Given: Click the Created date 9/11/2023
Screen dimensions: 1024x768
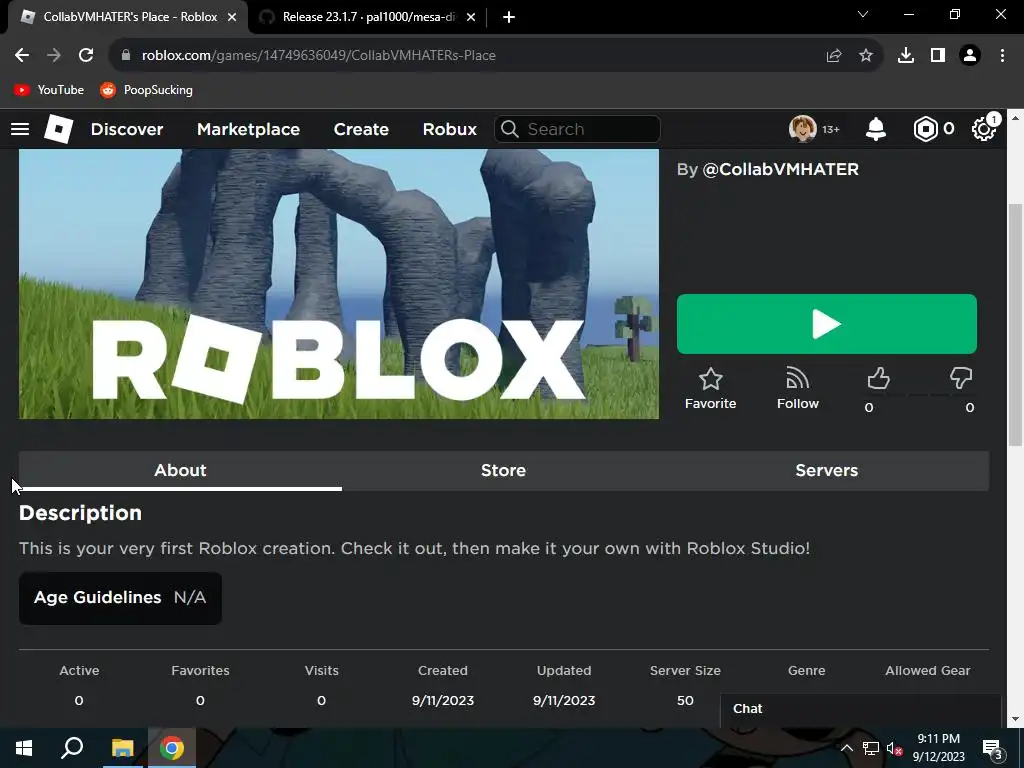Looking at the screenshot, I should pos(443,701).
